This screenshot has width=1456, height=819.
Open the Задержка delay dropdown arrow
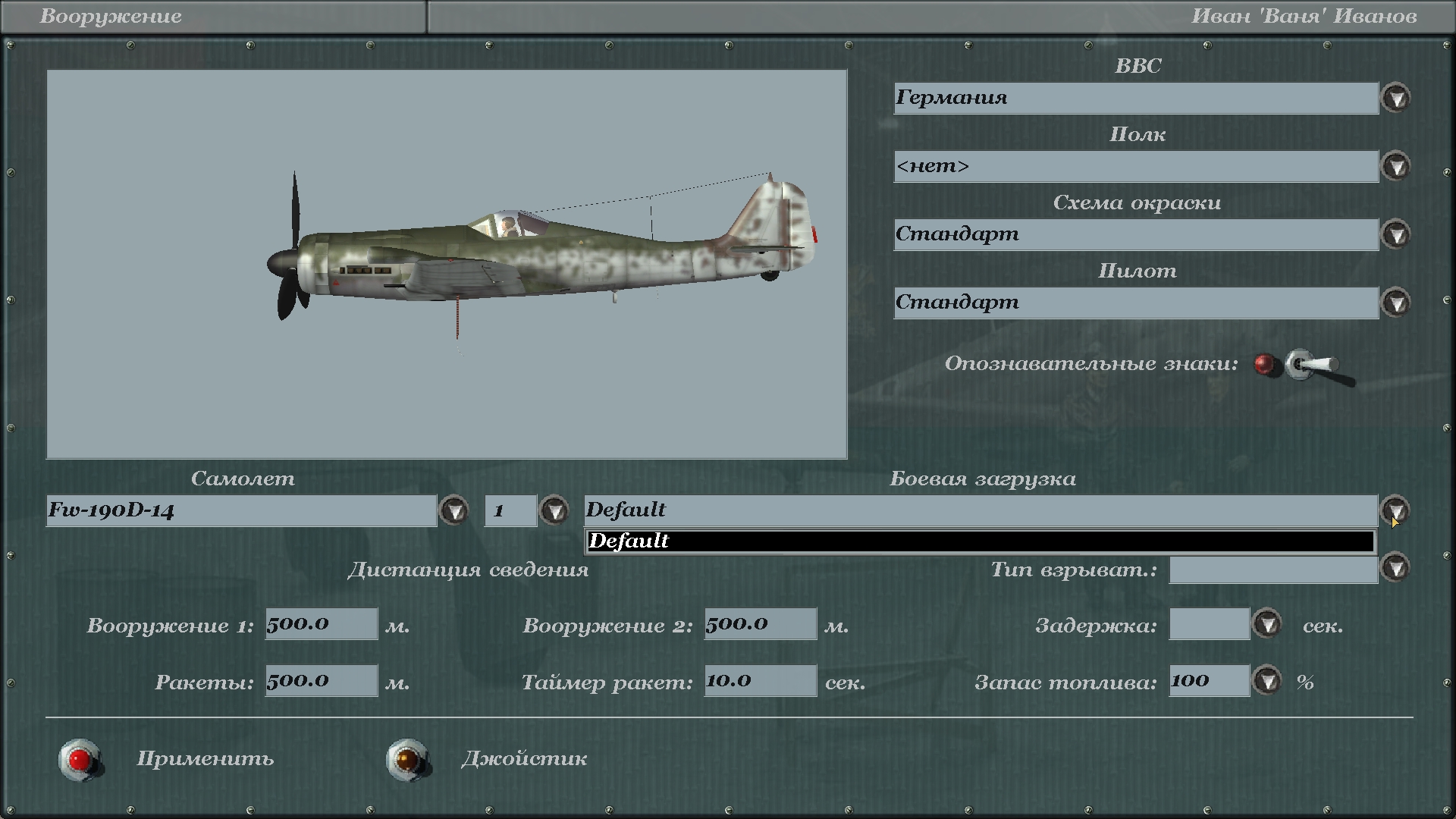click(x=1266, y=624)
